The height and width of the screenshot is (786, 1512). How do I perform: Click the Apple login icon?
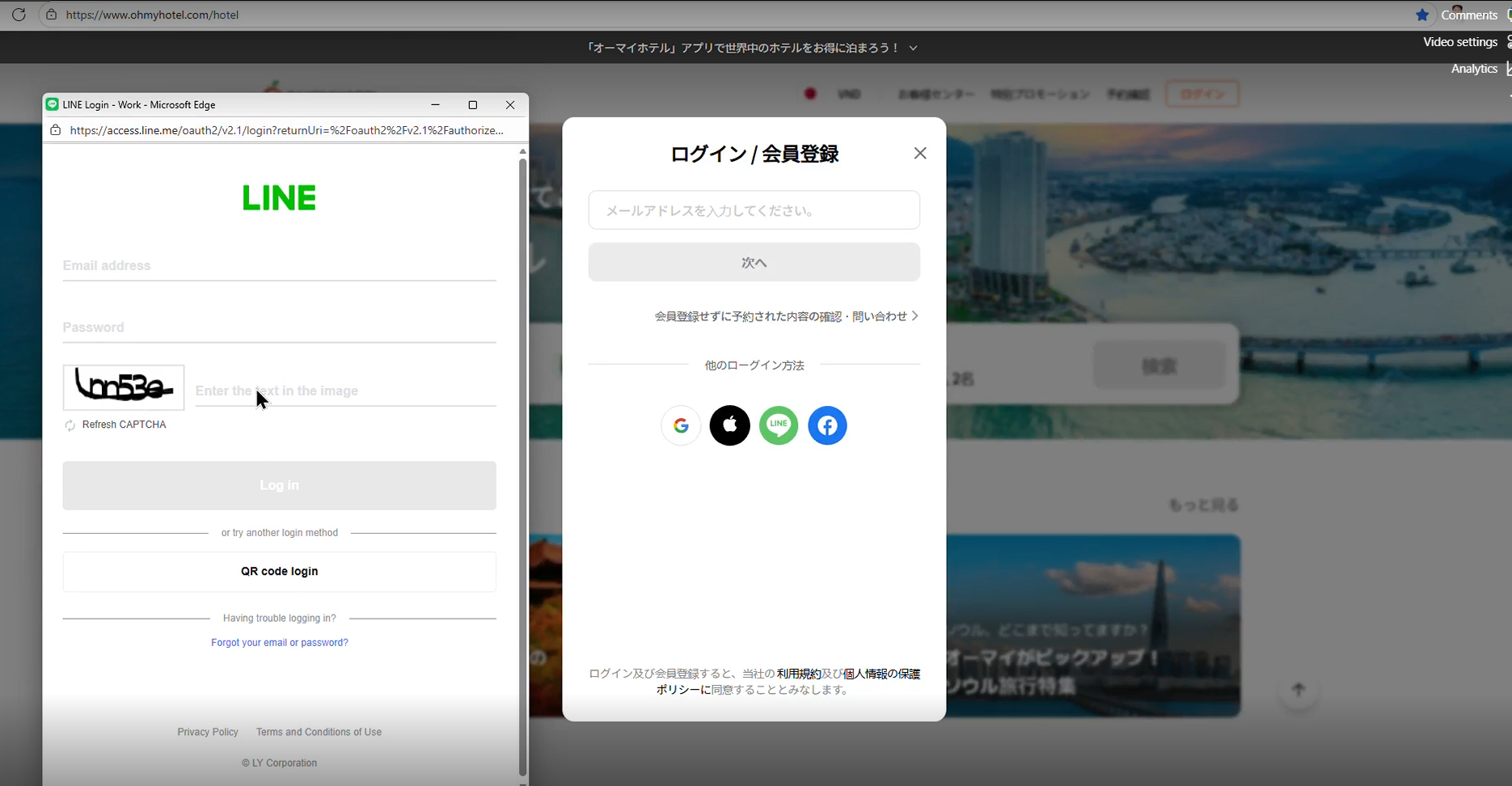click(x=729, y=425)
